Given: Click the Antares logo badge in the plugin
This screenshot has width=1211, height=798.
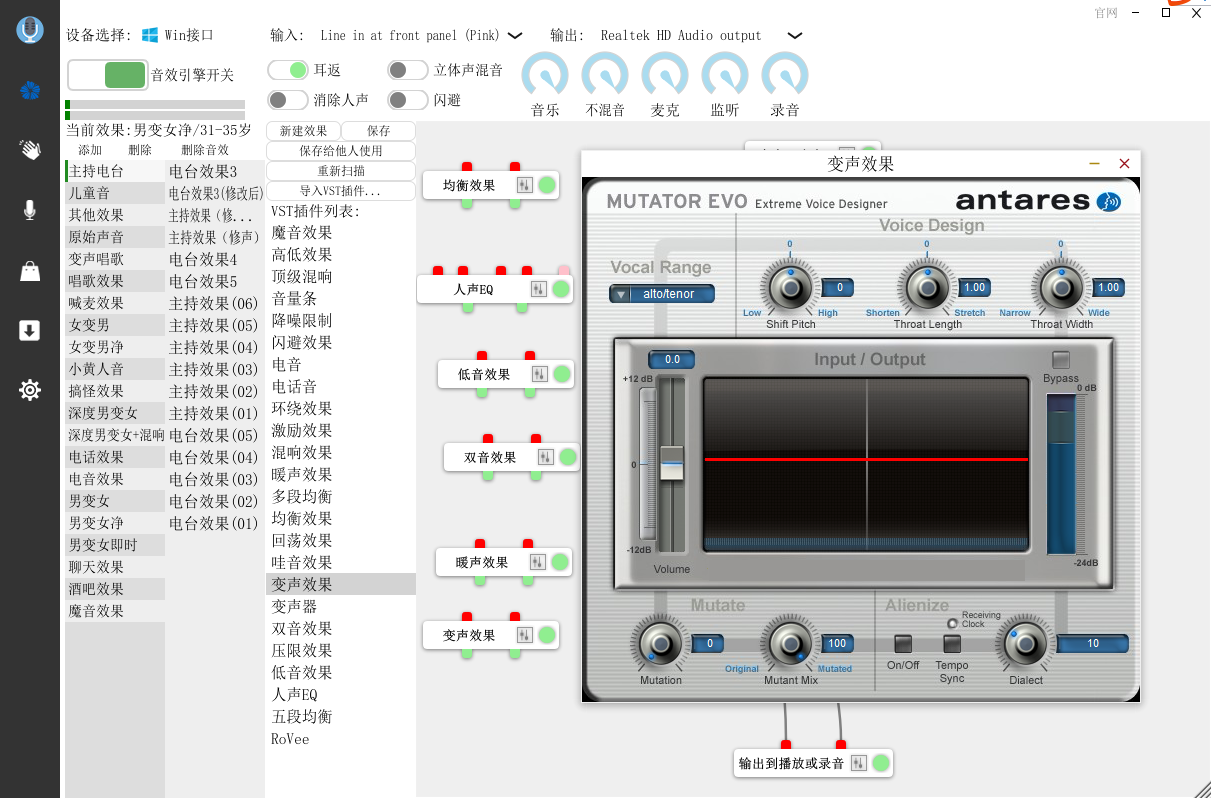Looking at the screenshot, I should (x=1108, y=201).
